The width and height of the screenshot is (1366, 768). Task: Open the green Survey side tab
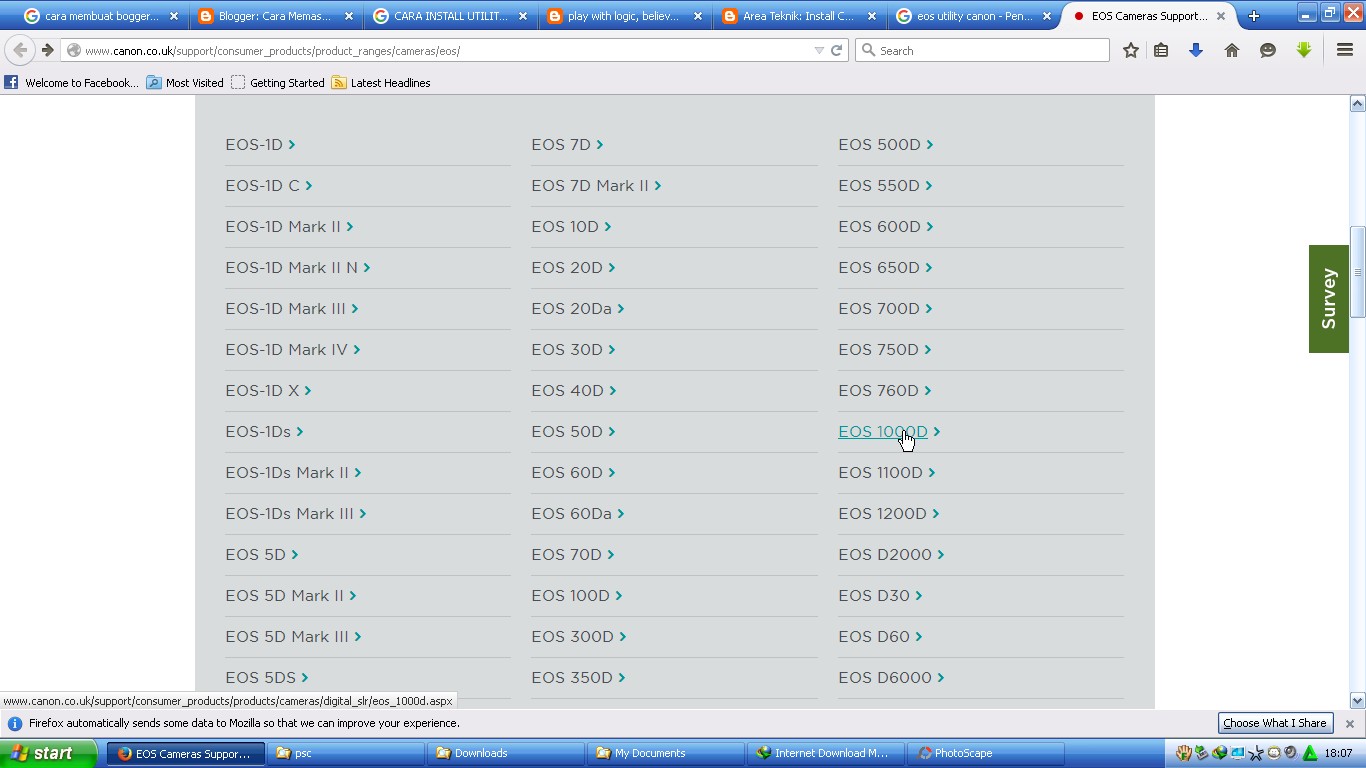1329,299
